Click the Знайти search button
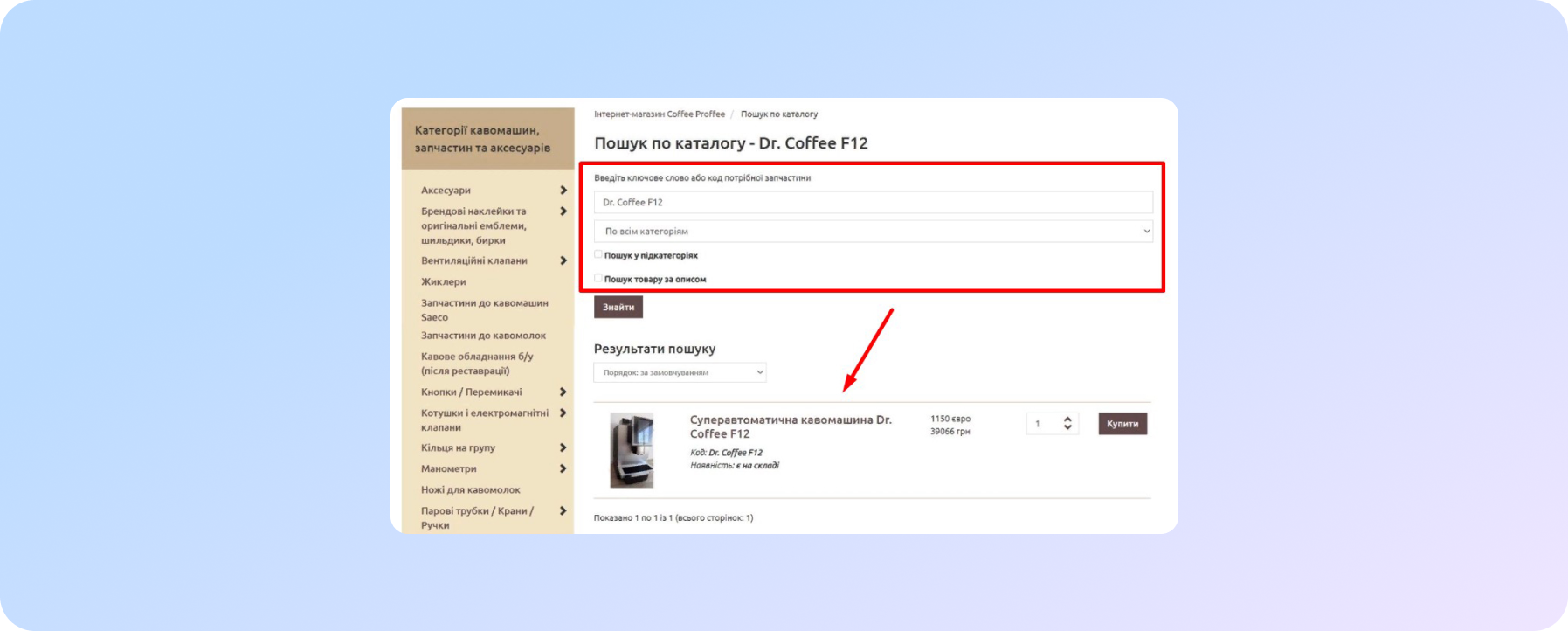 point(618,308)
